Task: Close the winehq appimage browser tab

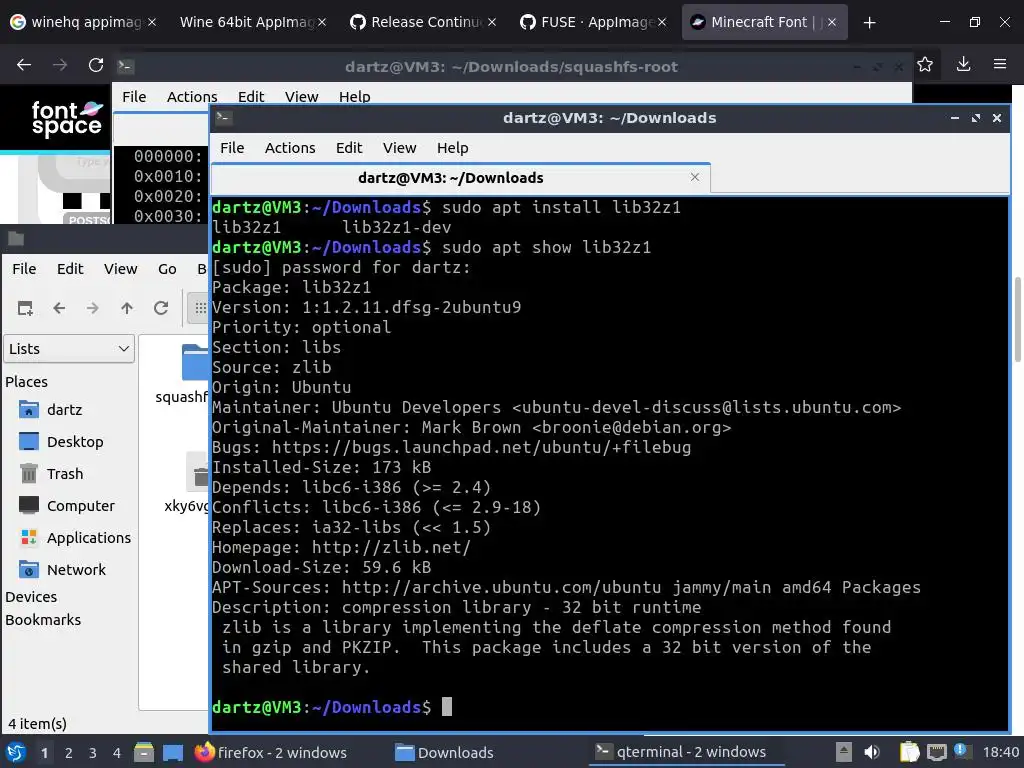Action: 152,23
